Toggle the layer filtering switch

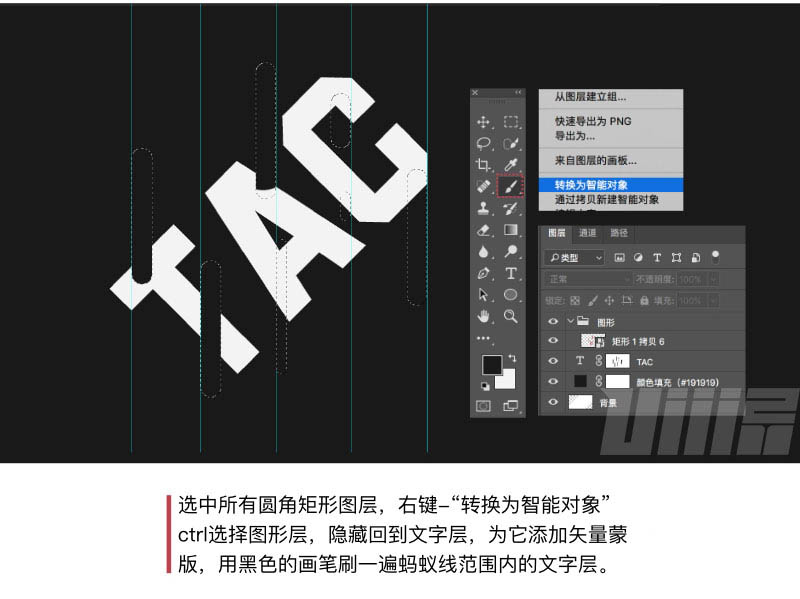pyautogui.click(x=715, y=256)
